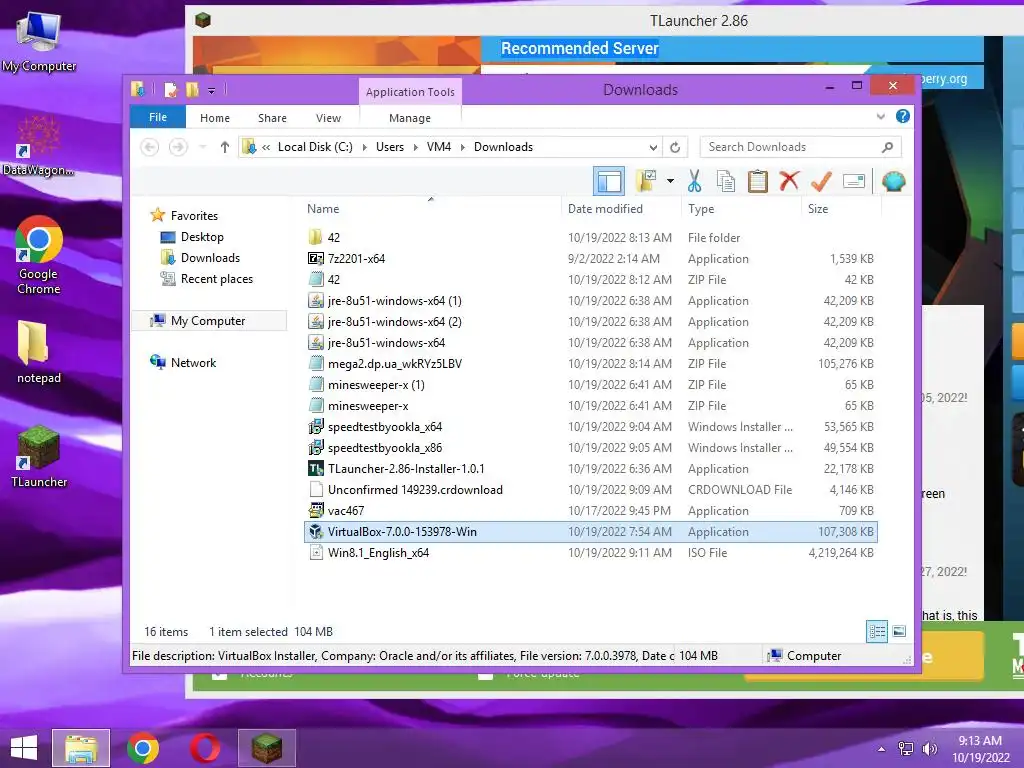Switch to details view in status bar
This screenshot has width=1024, height=768.
[x=877, y=631]
